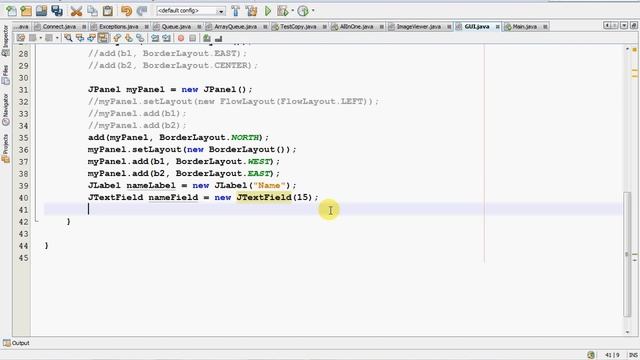Open the Profile Project dropdown arrow

pos(313,11)
